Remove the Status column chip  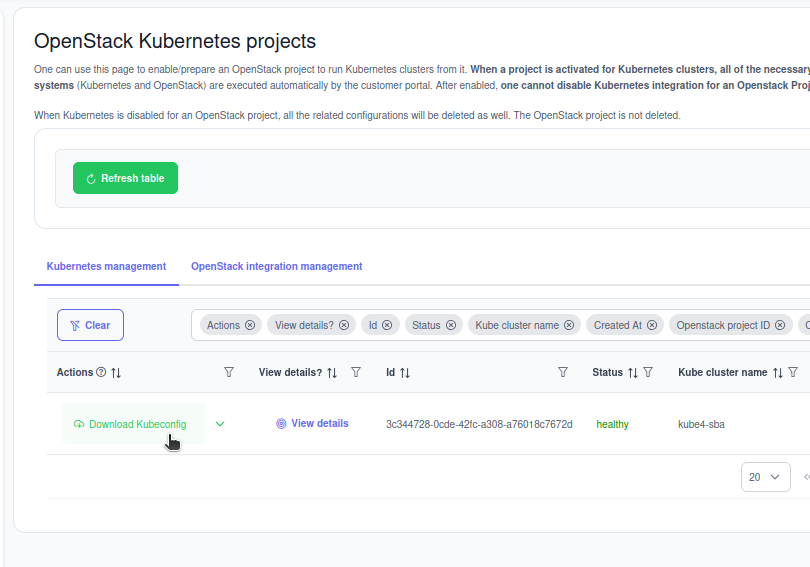(x=451, y=325)
